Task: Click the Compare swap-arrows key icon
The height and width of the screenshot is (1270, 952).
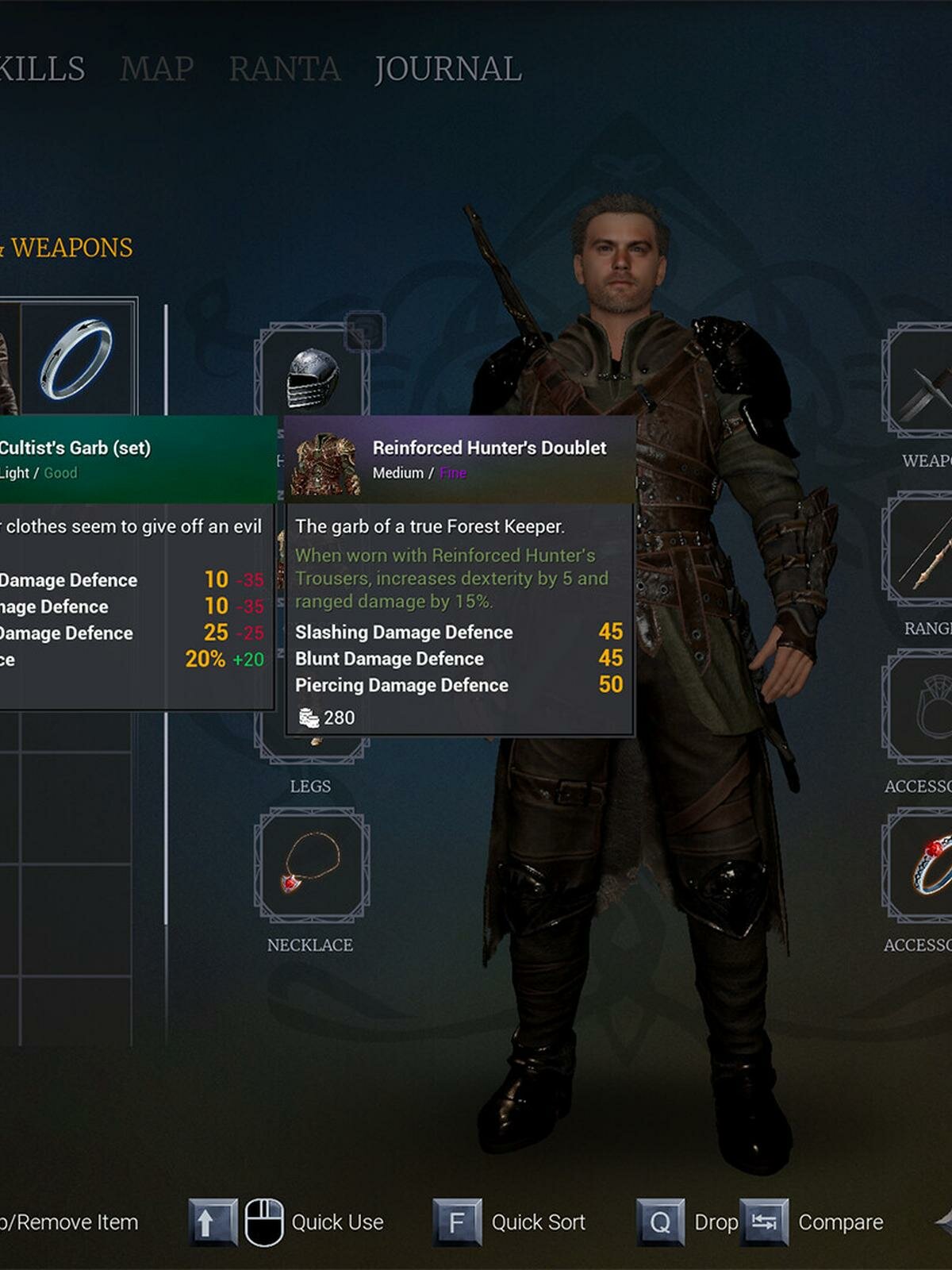Action: (x=764, y=1222)
